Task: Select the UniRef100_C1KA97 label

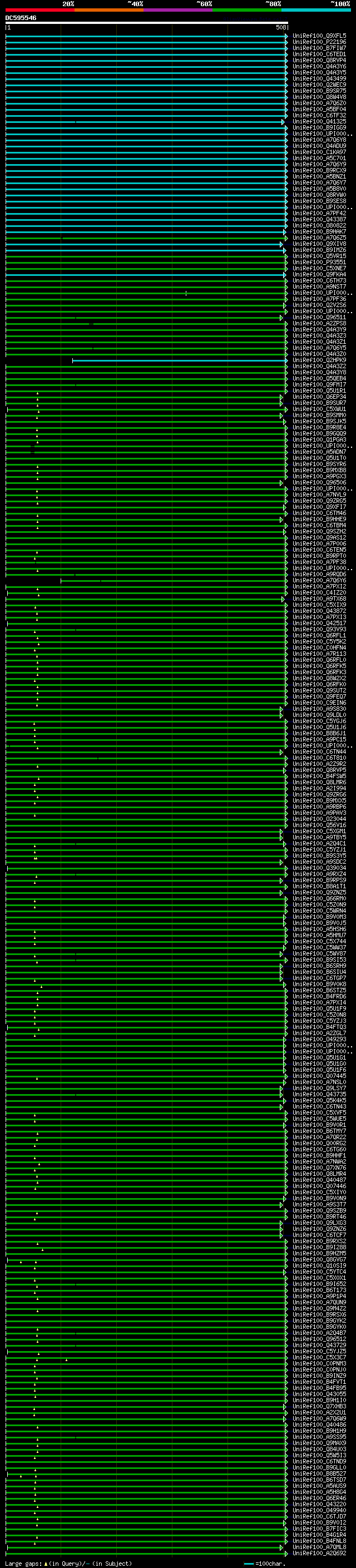Action: (x=319, y=152)
